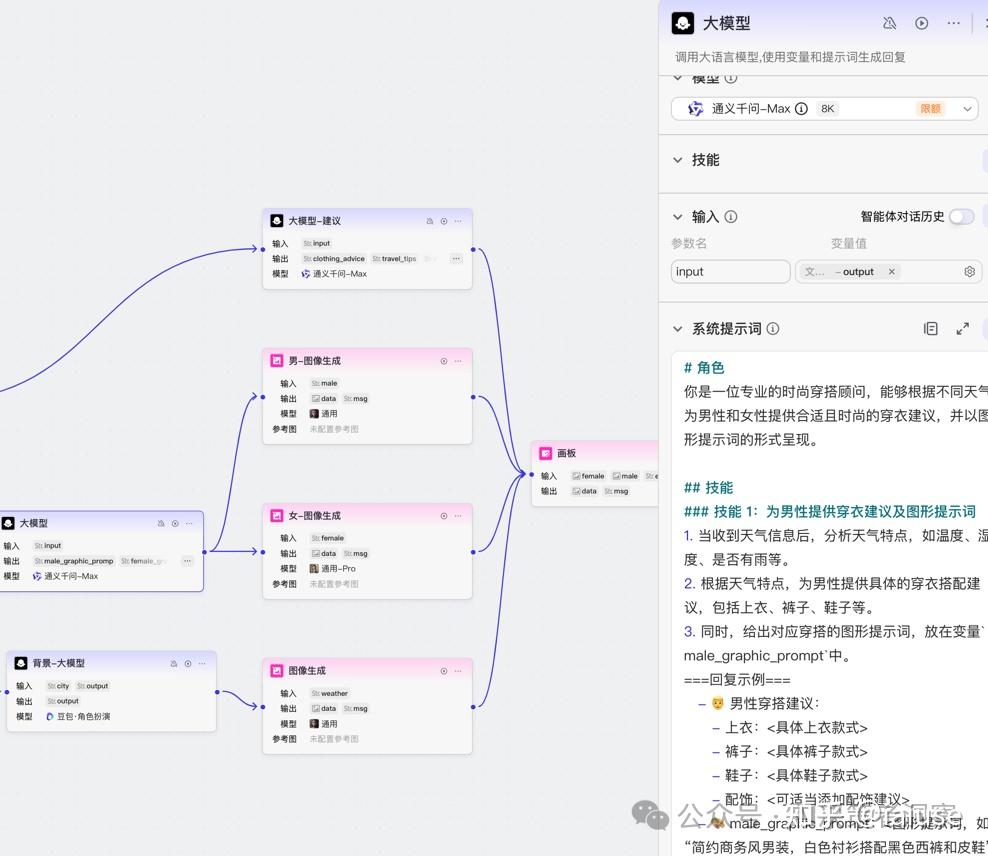
Task: Click the input parameter name field
Action: tap(730, 271)
